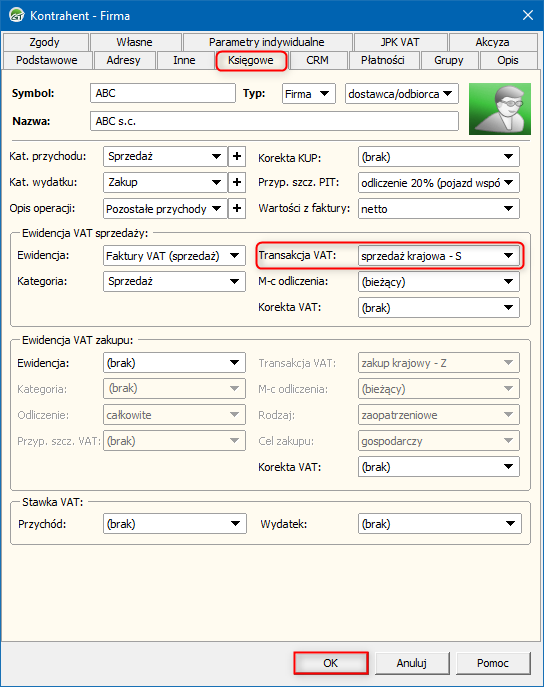The height and width of the screenshot is (687, 544).
Task: Click the plus icon beside Opis operacji
Action: pyautogui.click(x=237, y=208)
